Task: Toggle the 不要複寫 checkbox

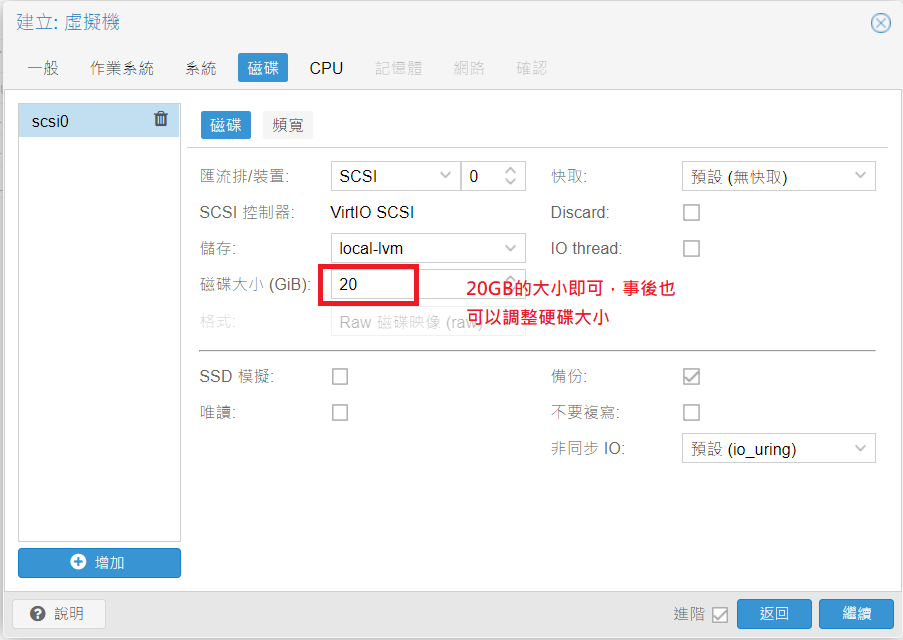Action: point(691,412)
